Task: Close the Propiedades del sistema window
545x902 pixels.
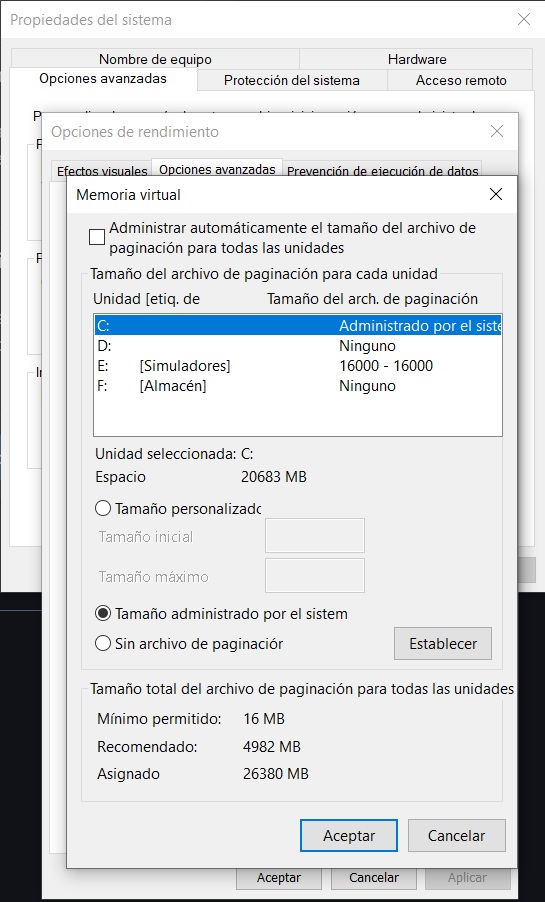Action: point(524,19)
